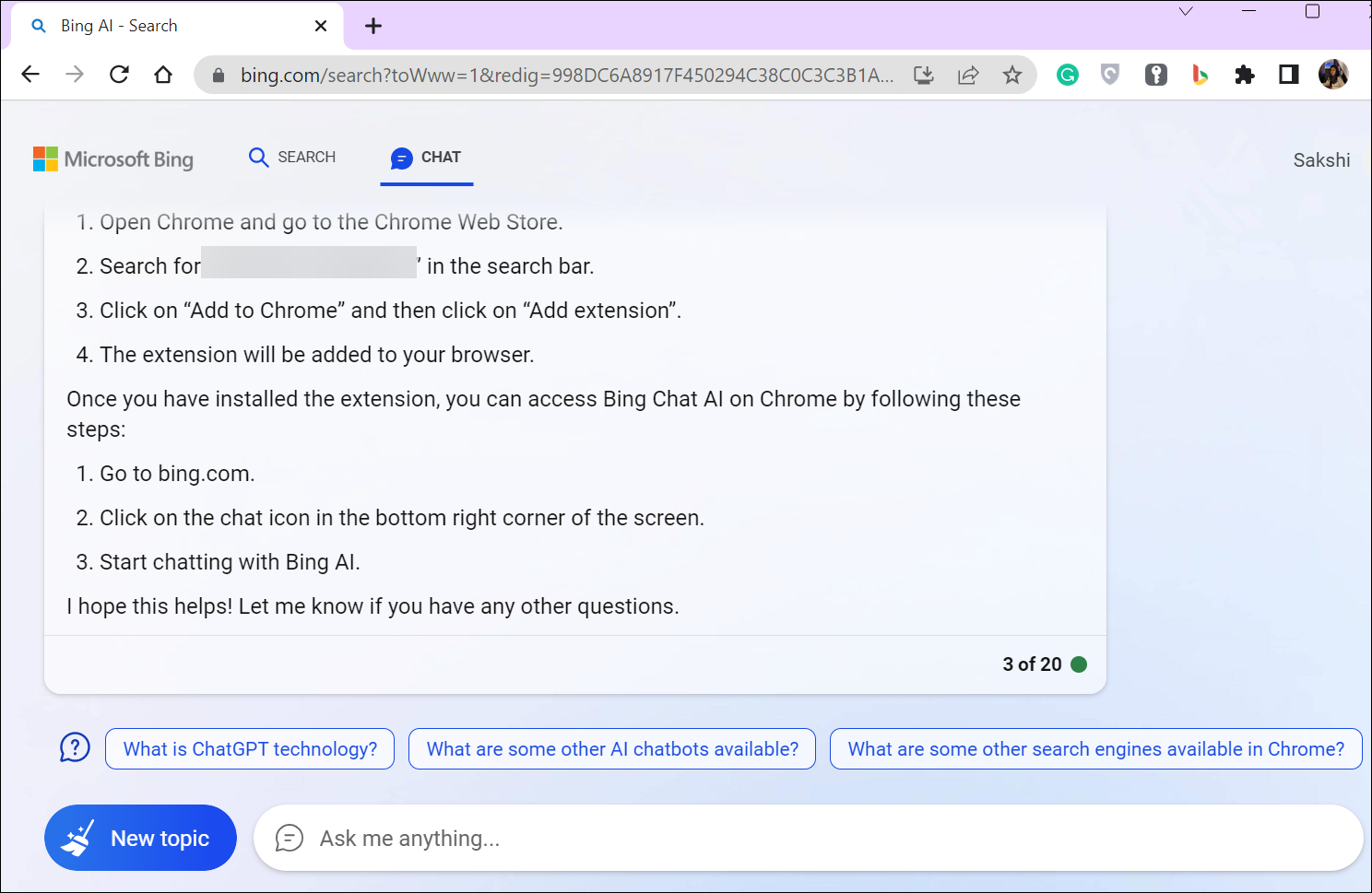Open a new browser tab

tap(373, 26)
